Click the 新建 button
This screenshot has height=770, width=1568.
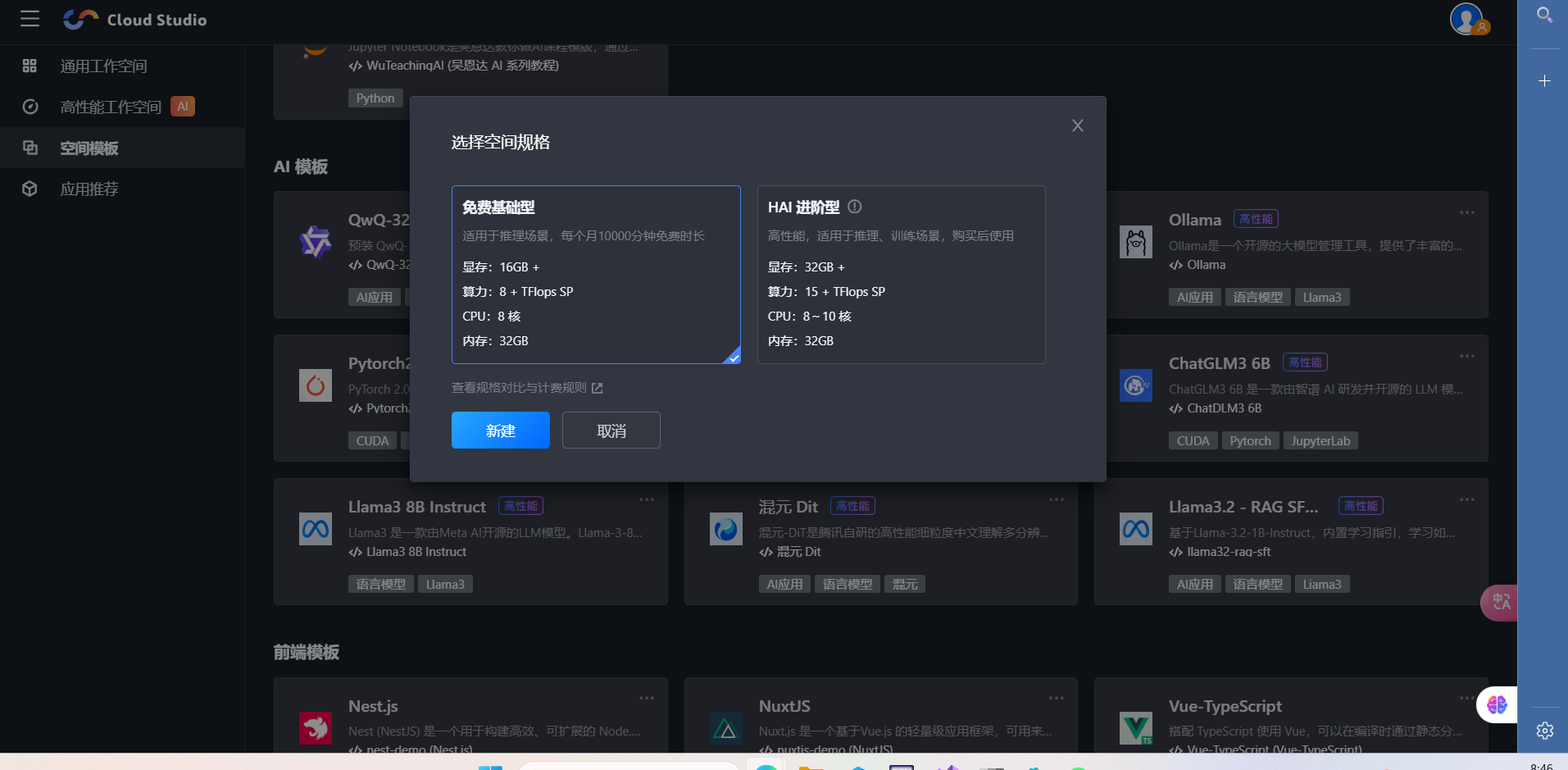point(501,431)
